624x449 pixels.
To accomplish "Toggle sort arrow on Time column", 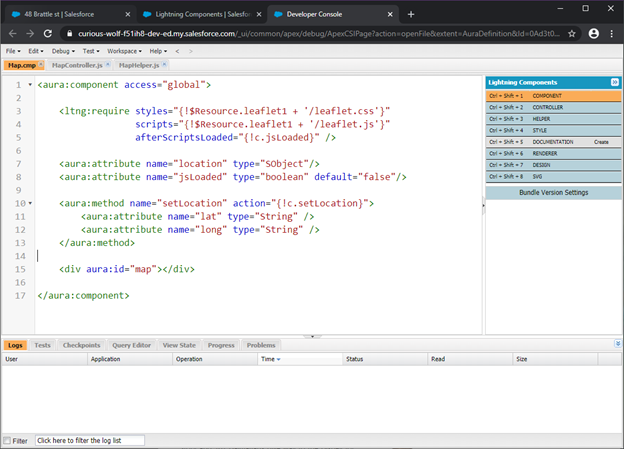I will pos(279,359).
